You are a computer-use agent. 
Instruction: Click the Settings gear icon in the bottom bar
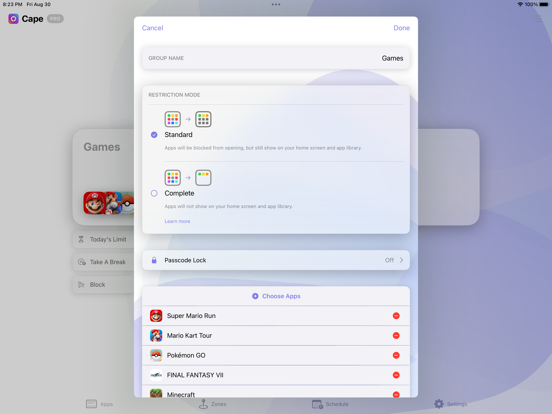point(439,404)
